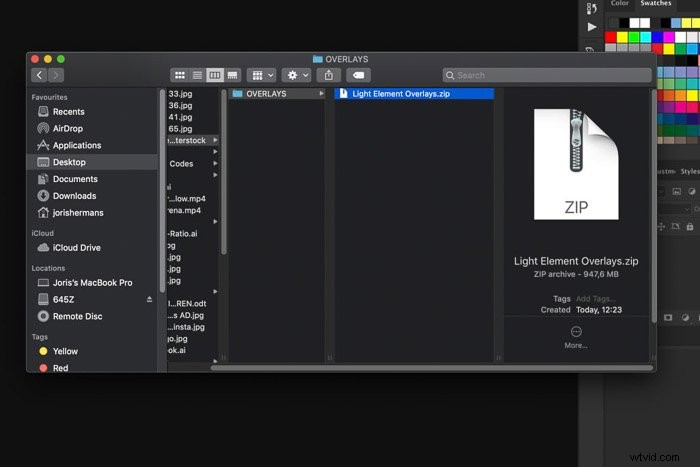Expand the OVERLAYS folder arrow
The width and height of the screenshot is (700, 467).
pos(321,94)
